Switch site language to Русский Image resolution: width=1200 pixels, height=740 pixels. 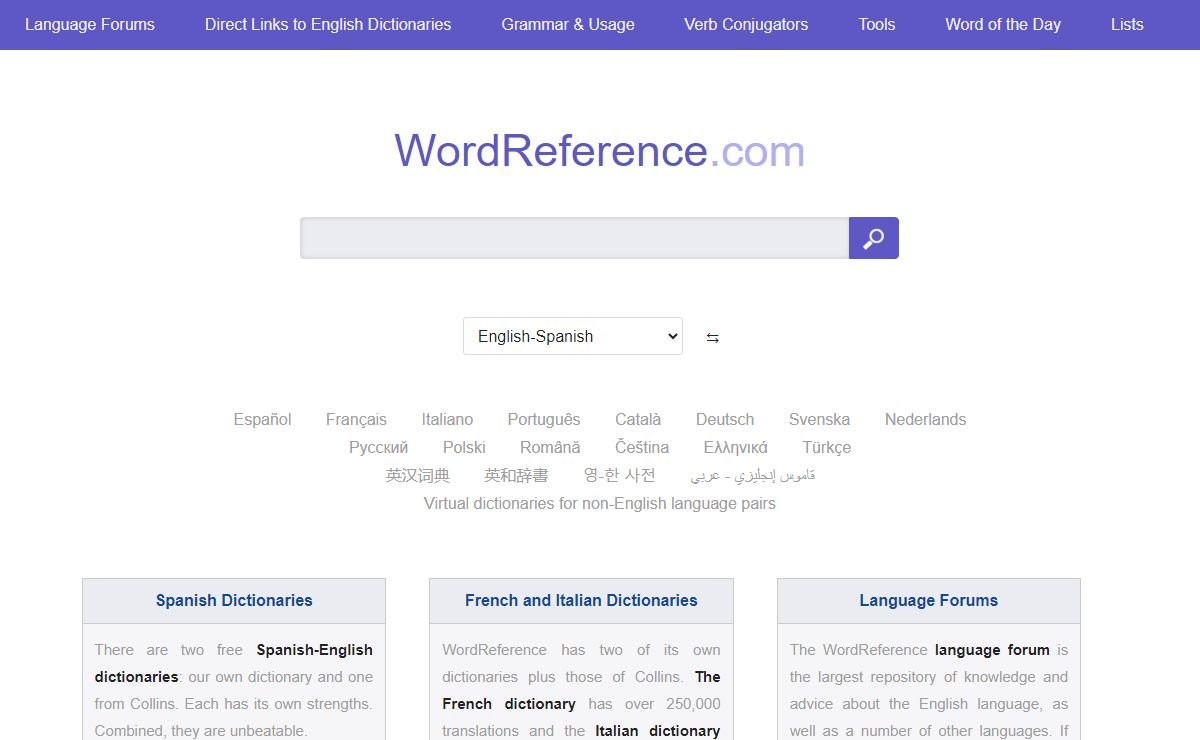(x=378, y=447)
